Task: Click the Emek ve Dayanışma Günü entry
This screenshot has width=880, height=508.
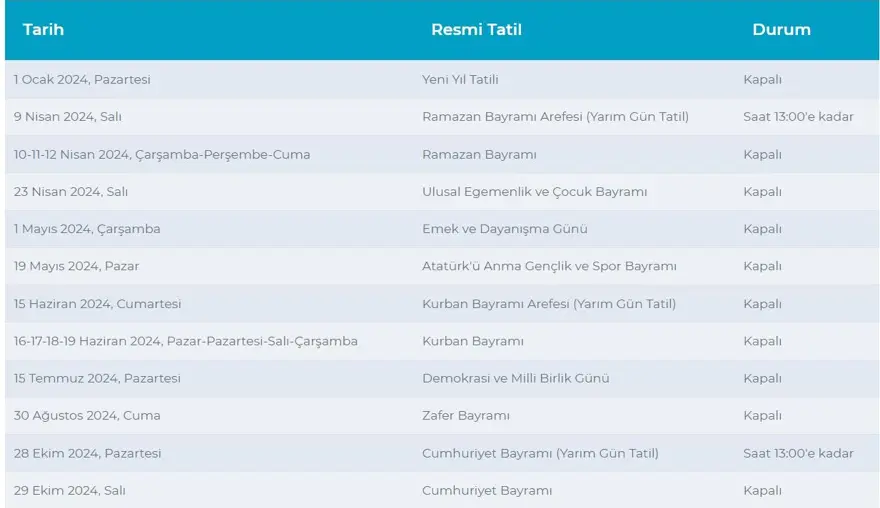Action: click(x=504, y=229)
